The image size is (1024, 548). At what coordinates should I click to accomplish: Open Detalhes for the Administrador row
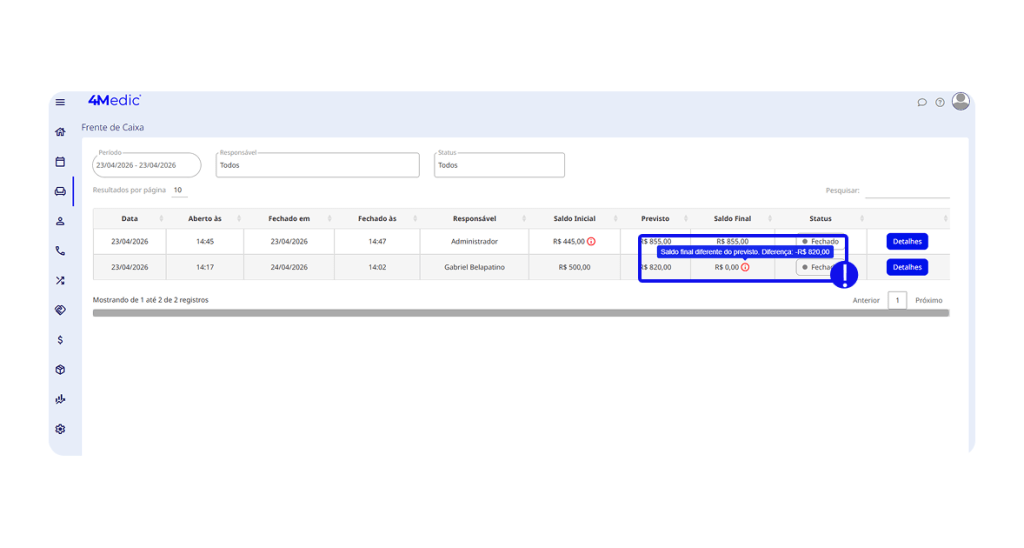pos(907,241)
